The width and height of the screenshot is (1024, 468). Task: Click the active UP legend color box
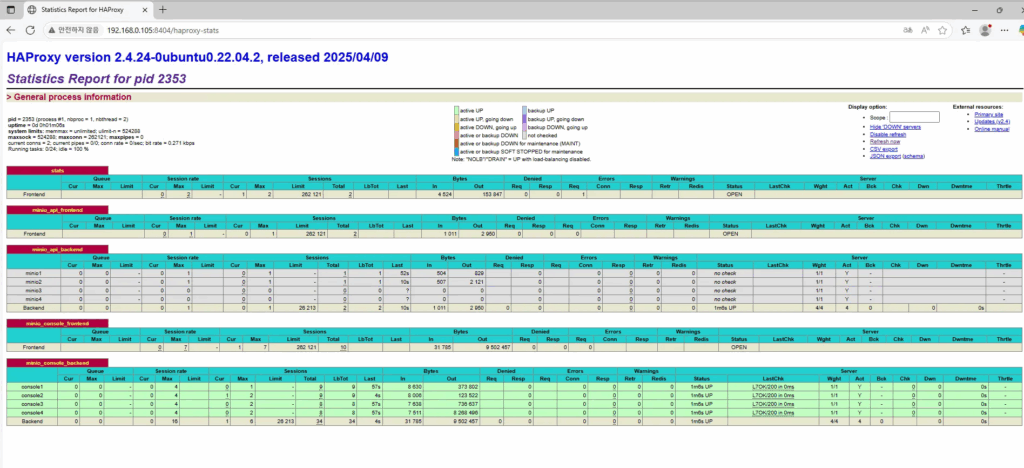[456, 111]
